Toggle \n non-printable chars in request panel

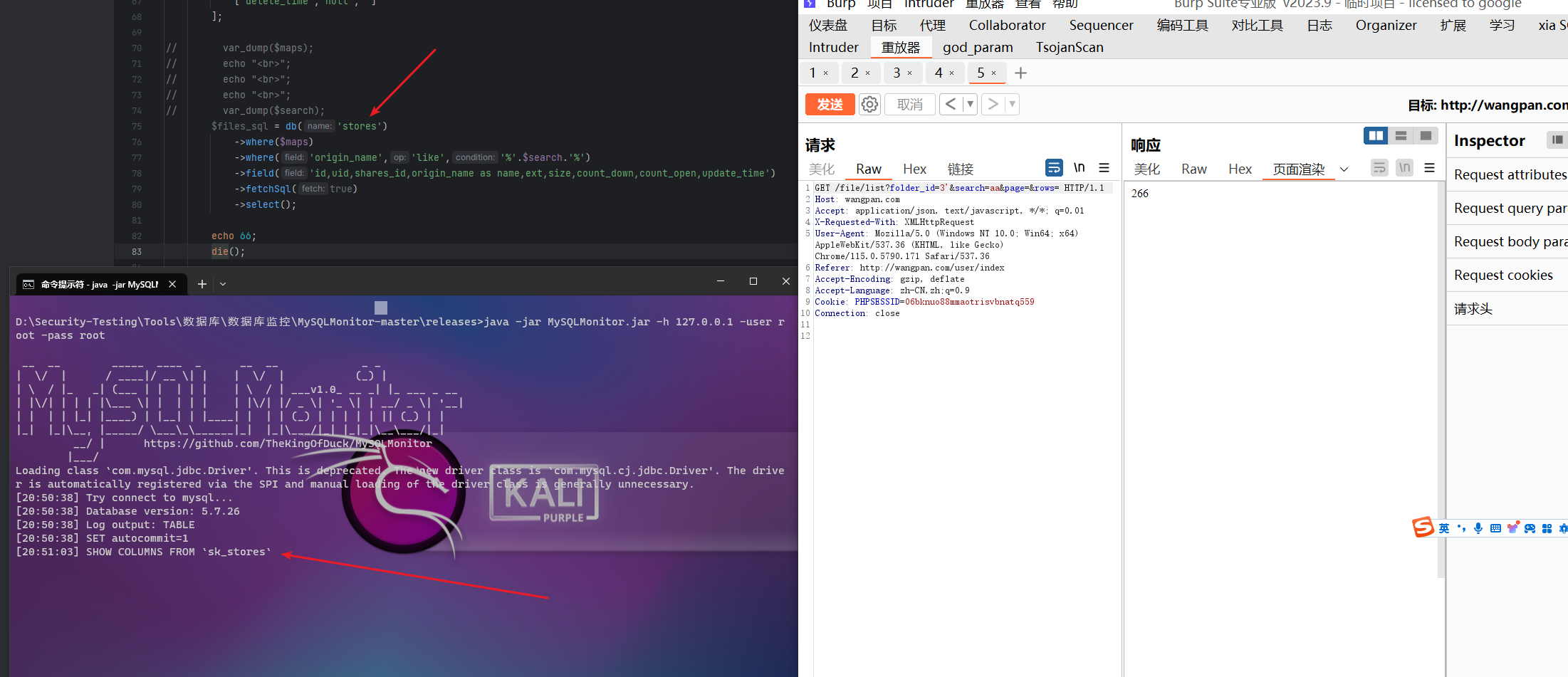click(1080, 168)
